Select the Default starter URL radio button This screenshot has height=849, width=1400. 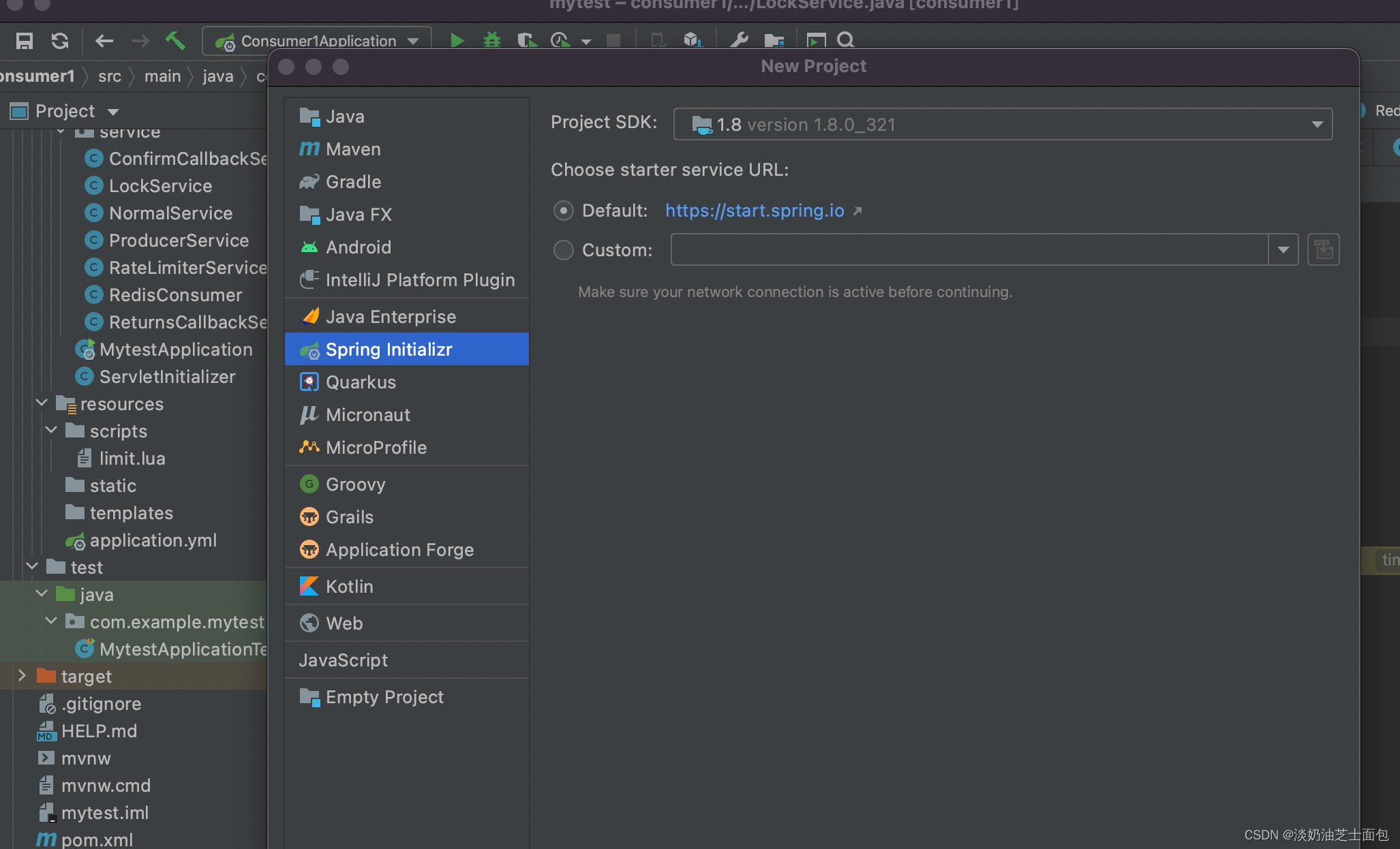[x=563, y=211]
